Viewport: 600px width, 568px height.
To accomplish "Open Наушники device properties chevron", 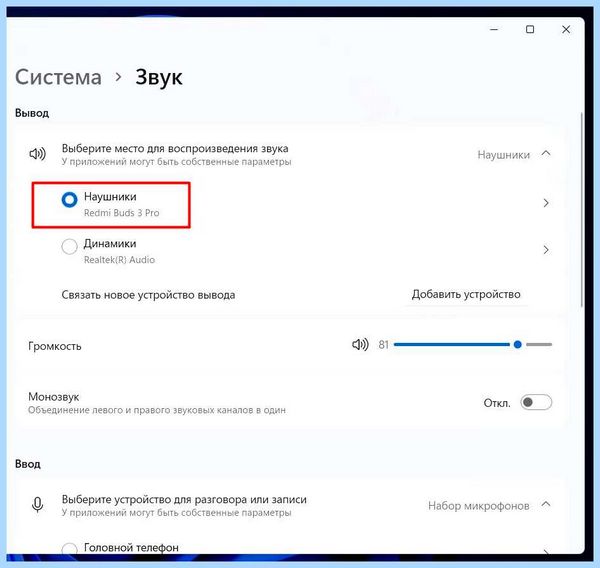I will pyautogui.click(x=546, y=203).
